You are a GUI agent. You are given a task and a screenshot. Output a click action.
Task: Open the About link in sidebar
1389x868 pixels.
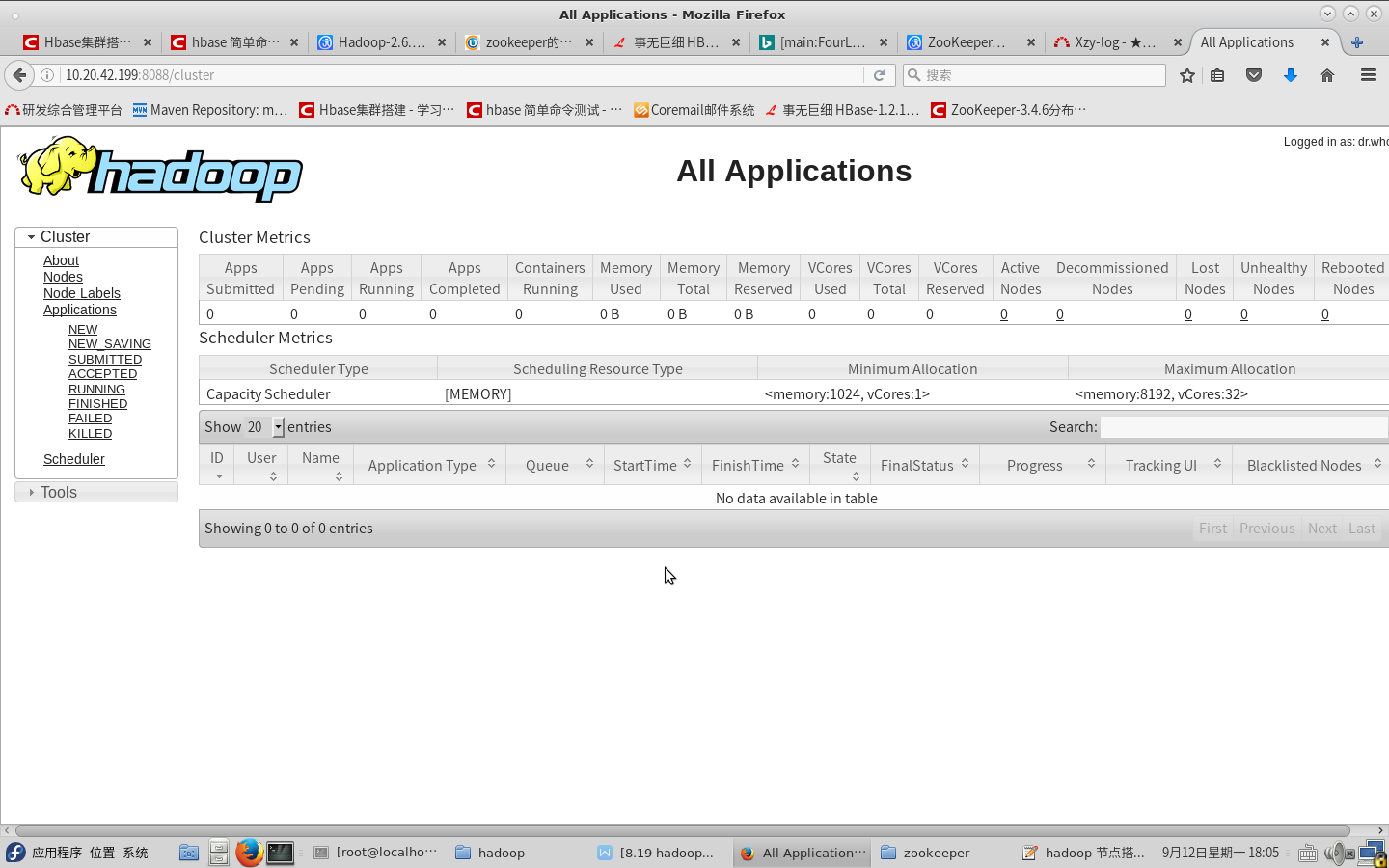pyautogui.click(x=61, y=260)
